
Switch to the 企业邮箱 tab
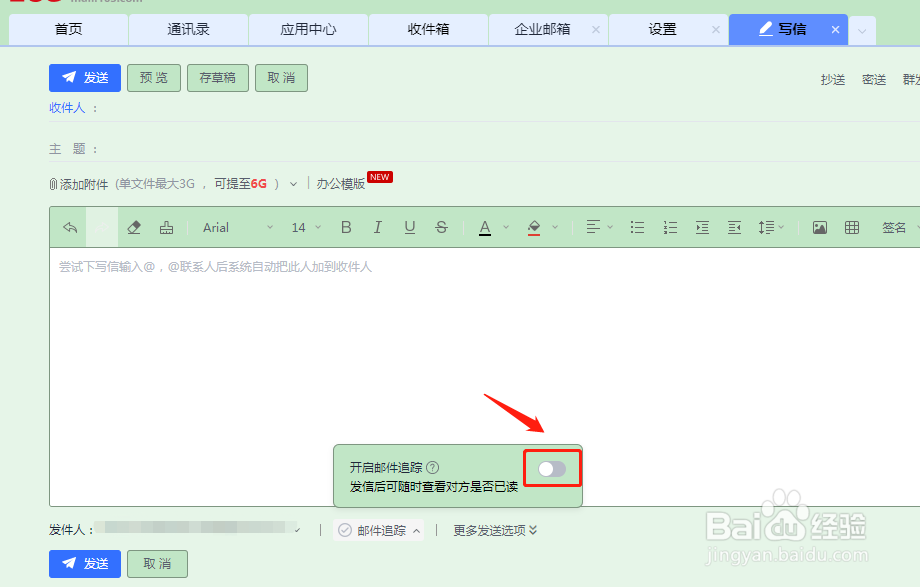(x=542, y=29)
